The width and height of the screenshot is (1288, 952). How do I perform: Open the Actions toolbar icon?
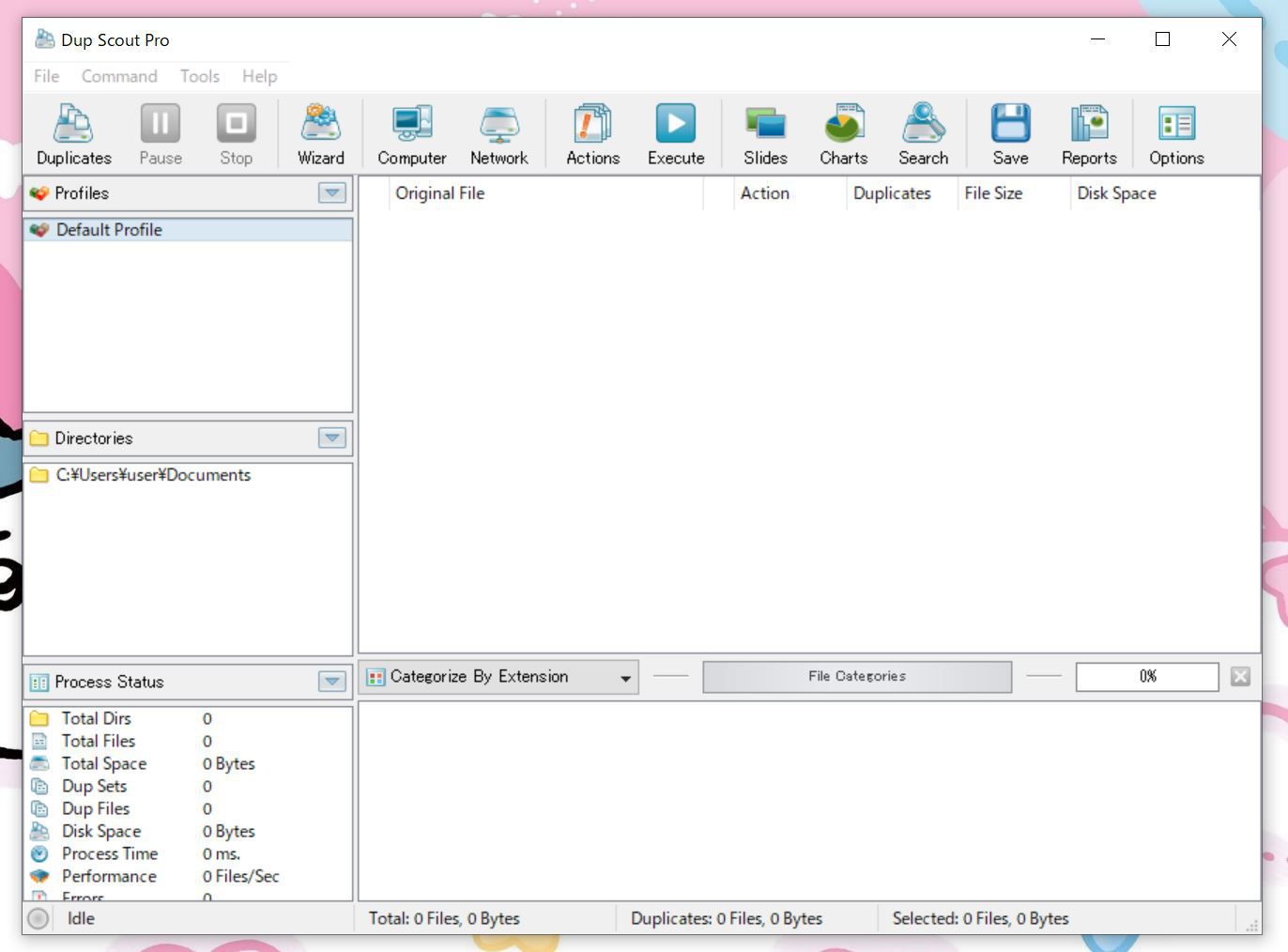592,134
